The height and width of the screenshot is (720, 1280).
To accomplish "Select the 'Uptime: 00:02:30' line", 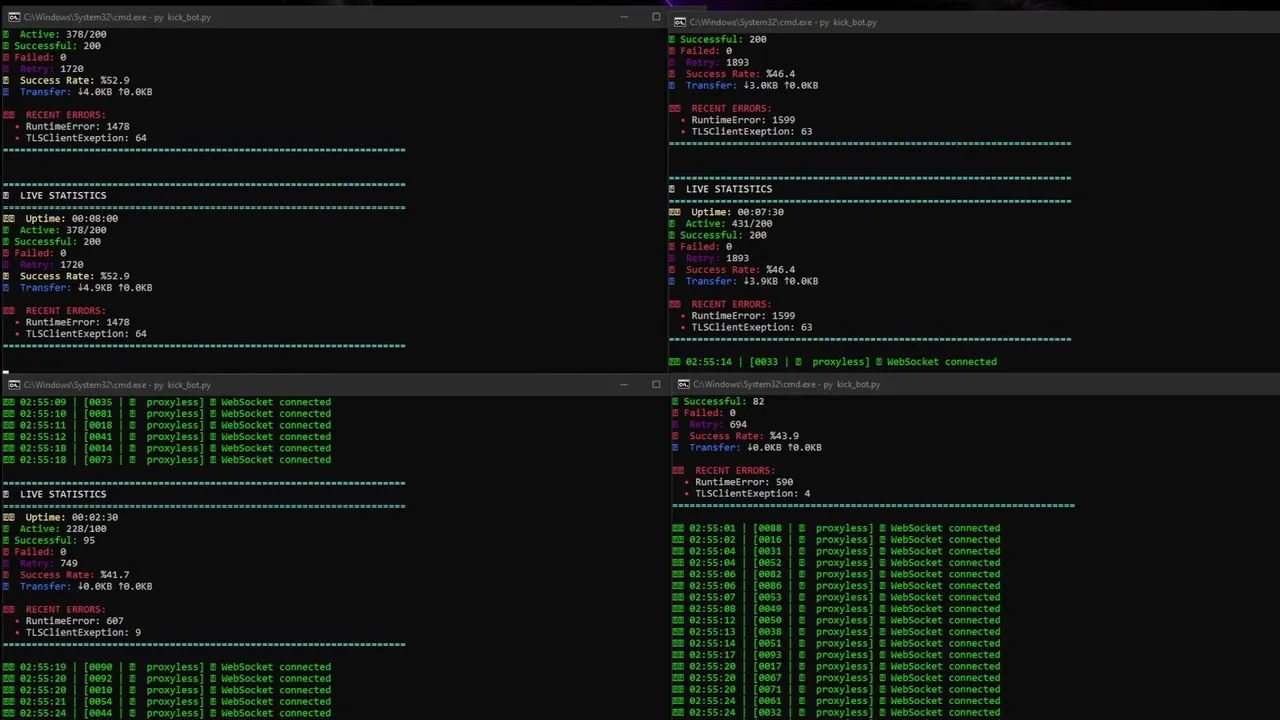I will point(61,518).
